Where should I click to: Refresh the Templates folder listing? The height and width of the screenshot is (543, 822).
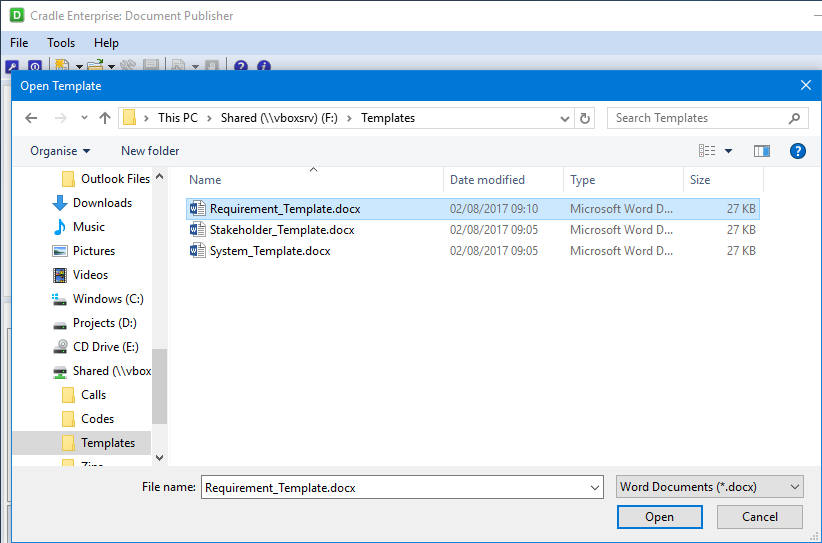click(585, 118)
